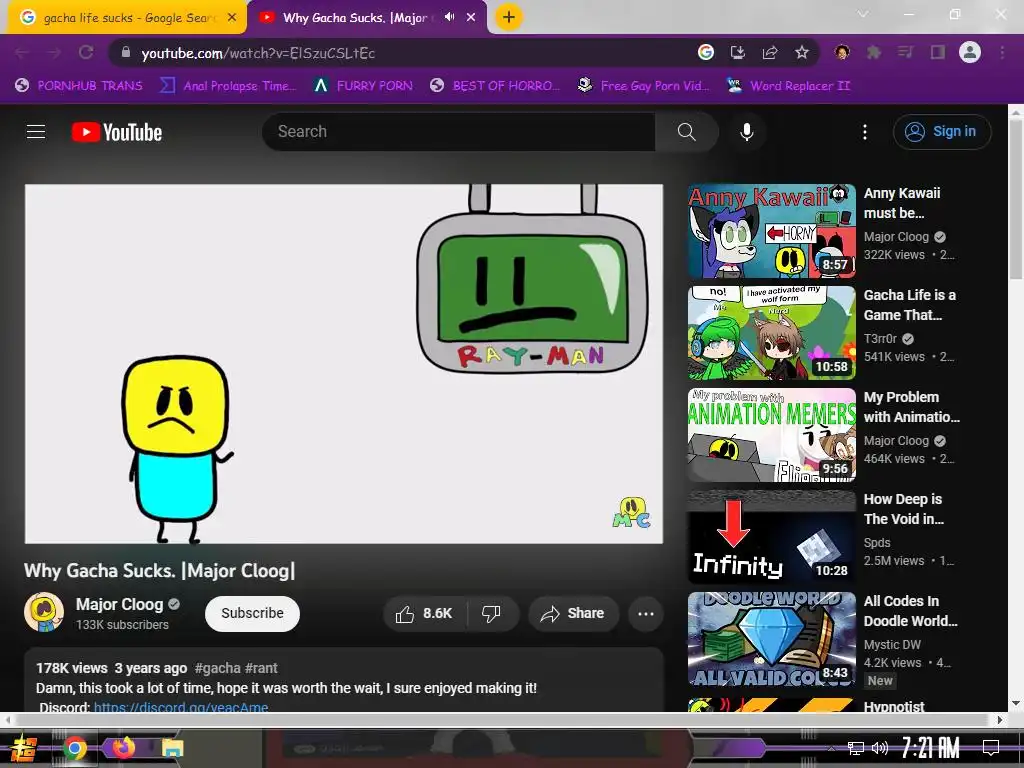Click the address bar URL

click(258, 54)
